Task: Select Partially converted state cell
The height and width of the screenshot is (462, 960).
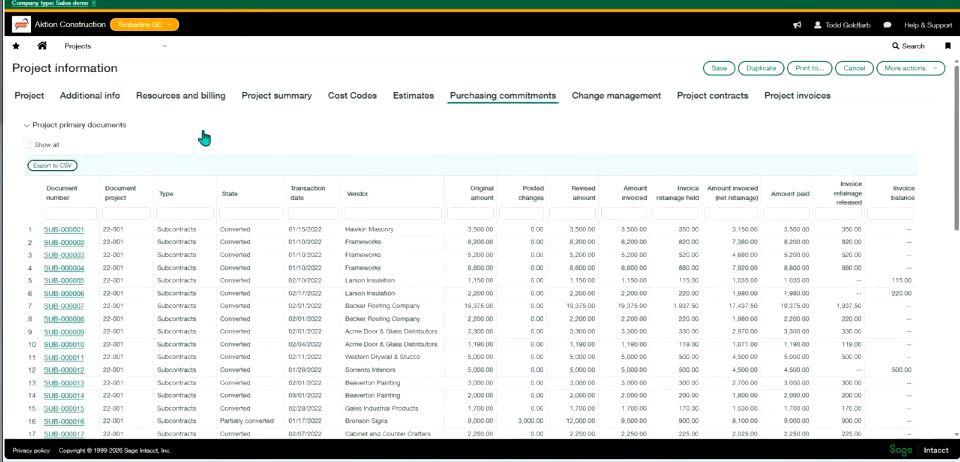Action: [247, 421]
